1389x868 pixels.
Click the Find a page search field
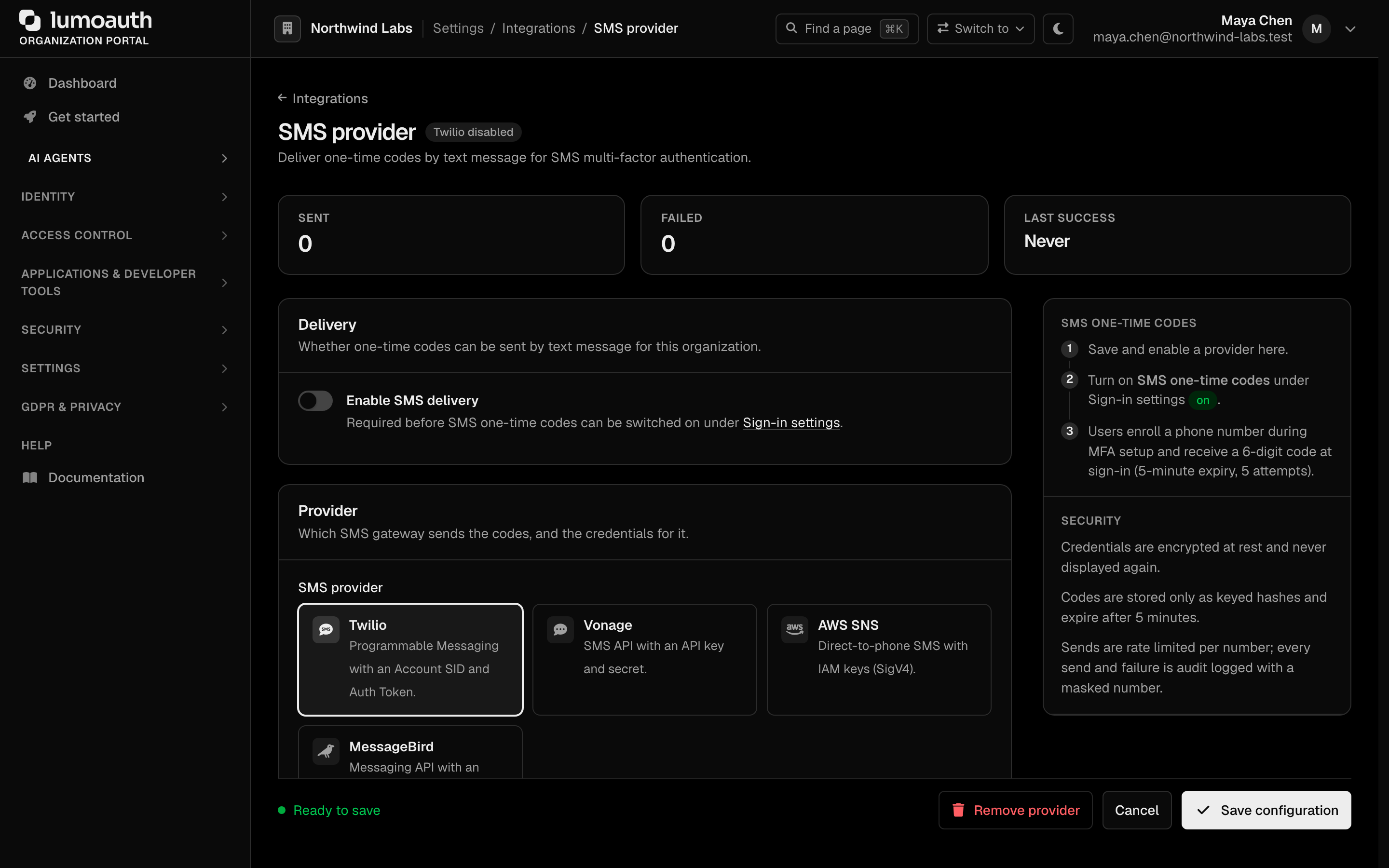846,28
